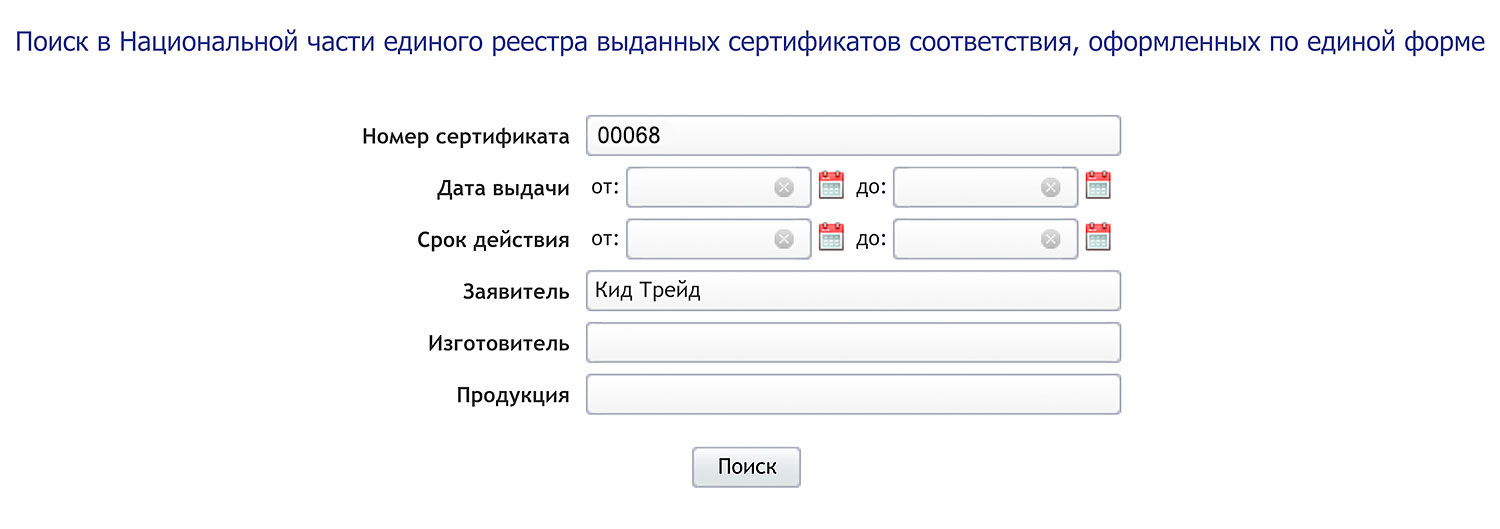The height and width of the screenshot is (529, 1500).
Task: Click the Поиск search button
Action: 746,467
